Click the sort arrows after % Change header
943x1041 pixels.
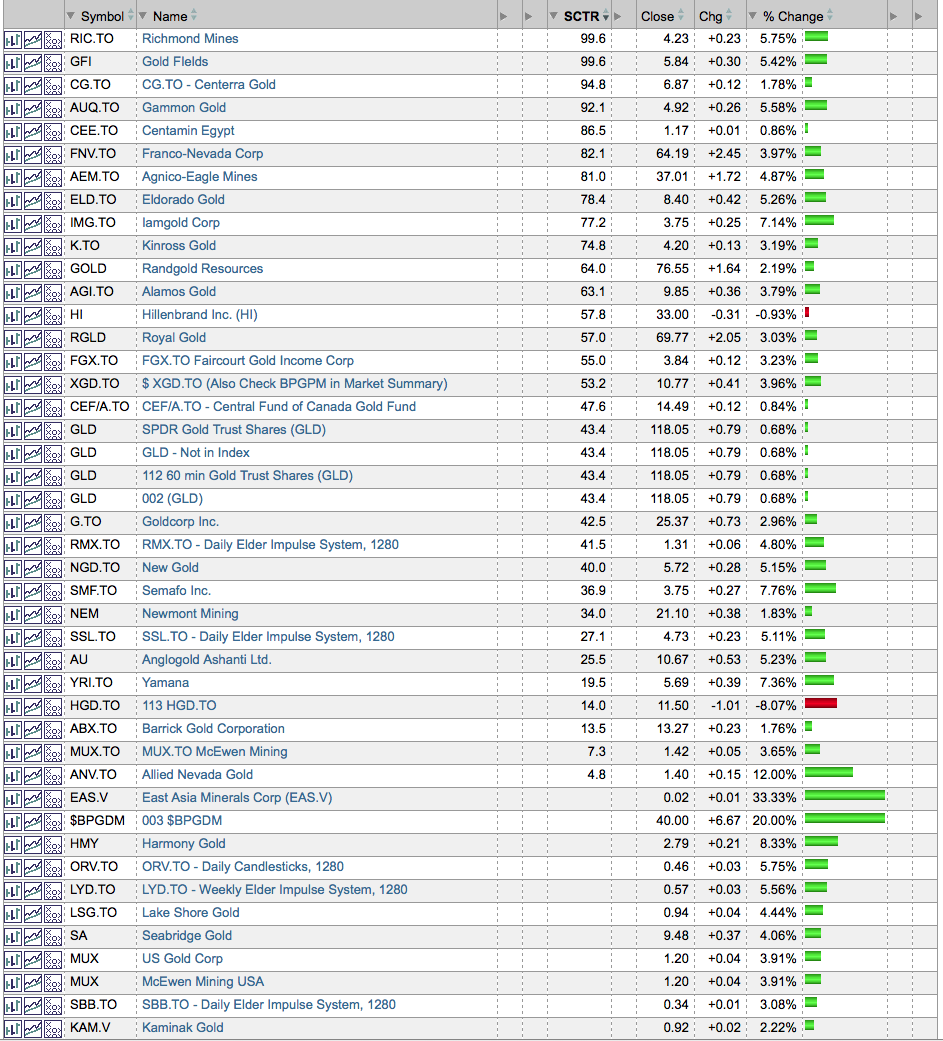pyautogui.click(x=830, y=16)
